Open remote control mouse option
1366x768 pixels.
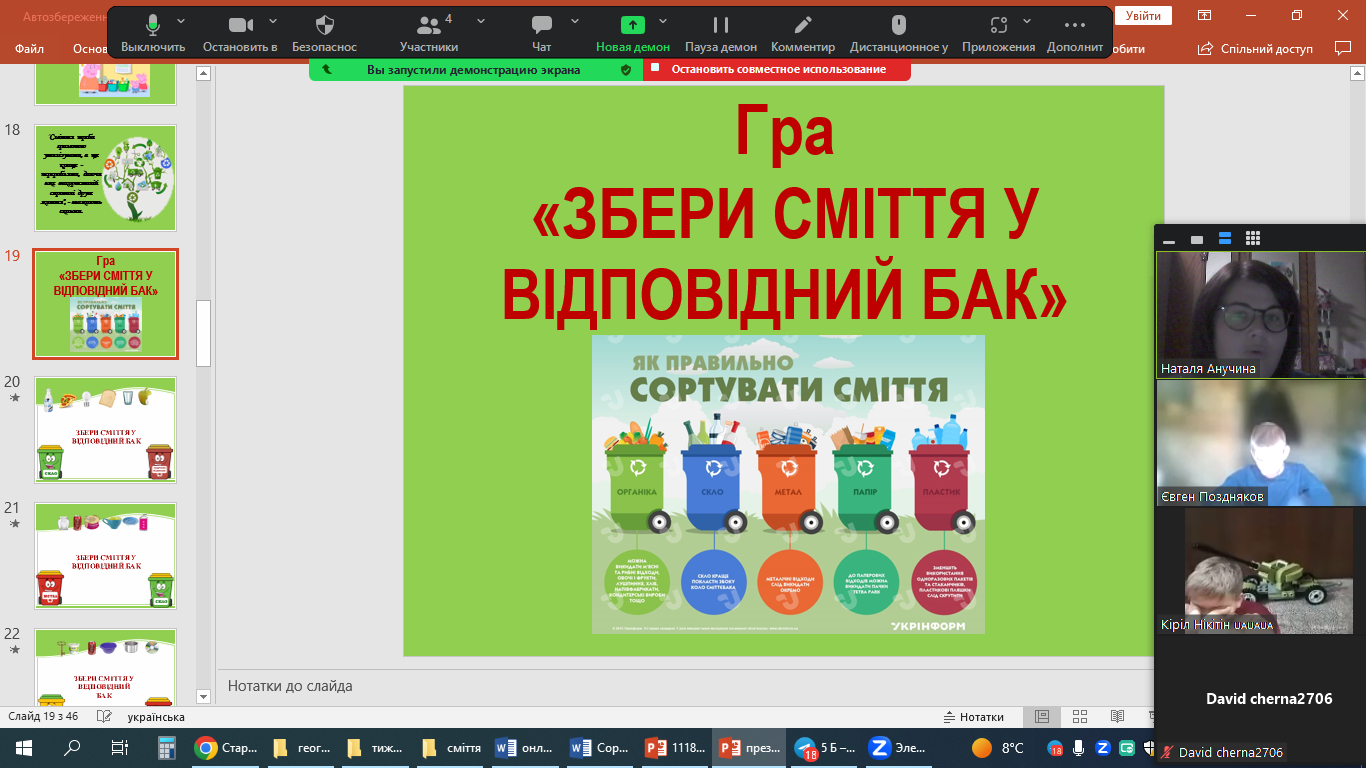coord(899,33)
